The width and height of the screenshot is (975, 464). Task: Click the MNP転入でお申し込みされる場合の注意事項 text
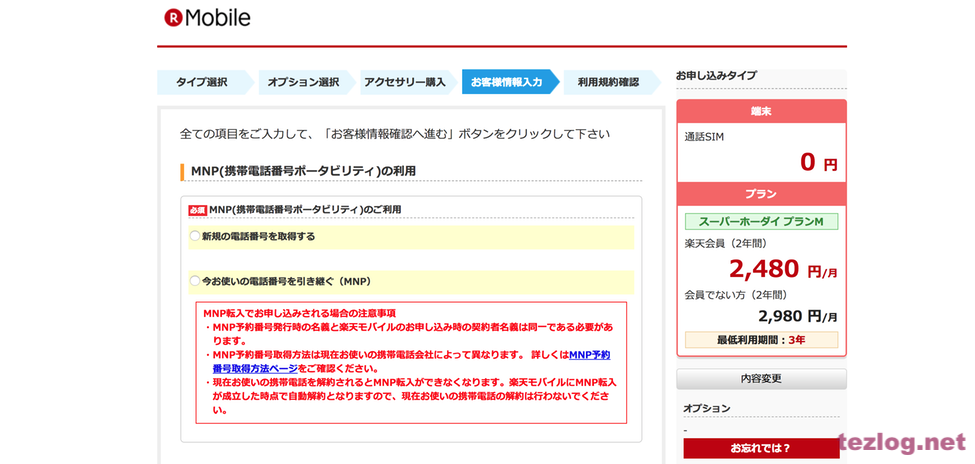[300, 313]
